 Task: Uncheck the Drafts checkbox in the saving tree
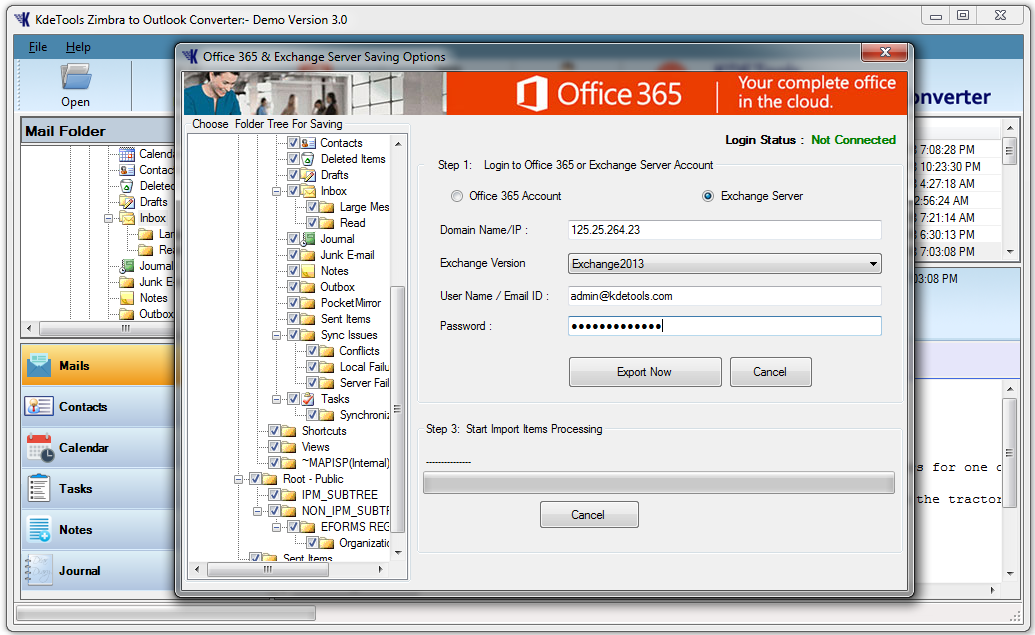294,175
